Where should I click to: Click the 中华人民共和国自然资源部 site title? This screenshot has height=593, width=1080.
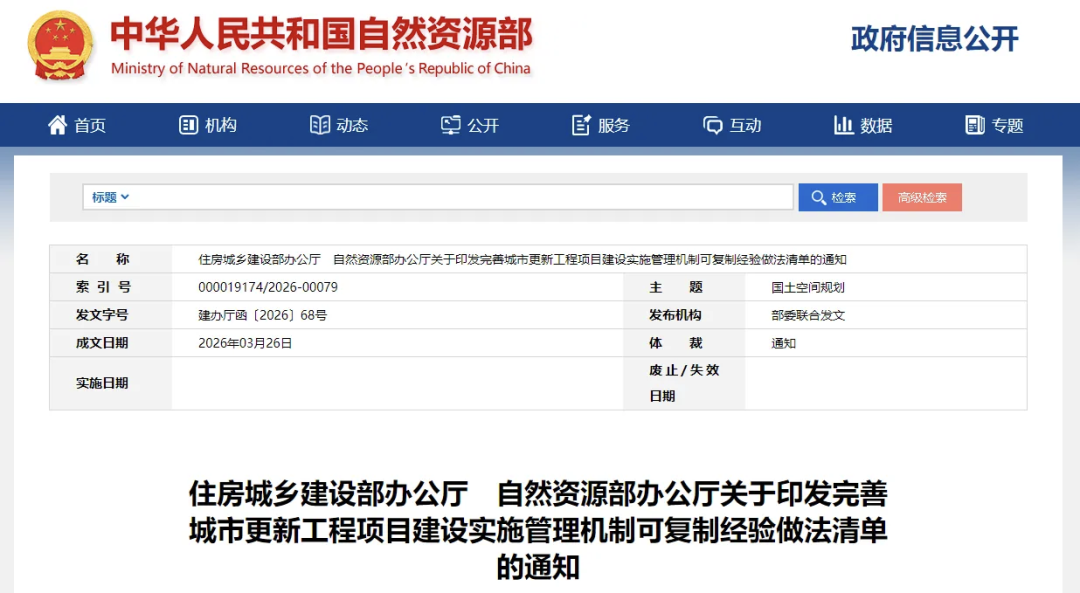320,35
